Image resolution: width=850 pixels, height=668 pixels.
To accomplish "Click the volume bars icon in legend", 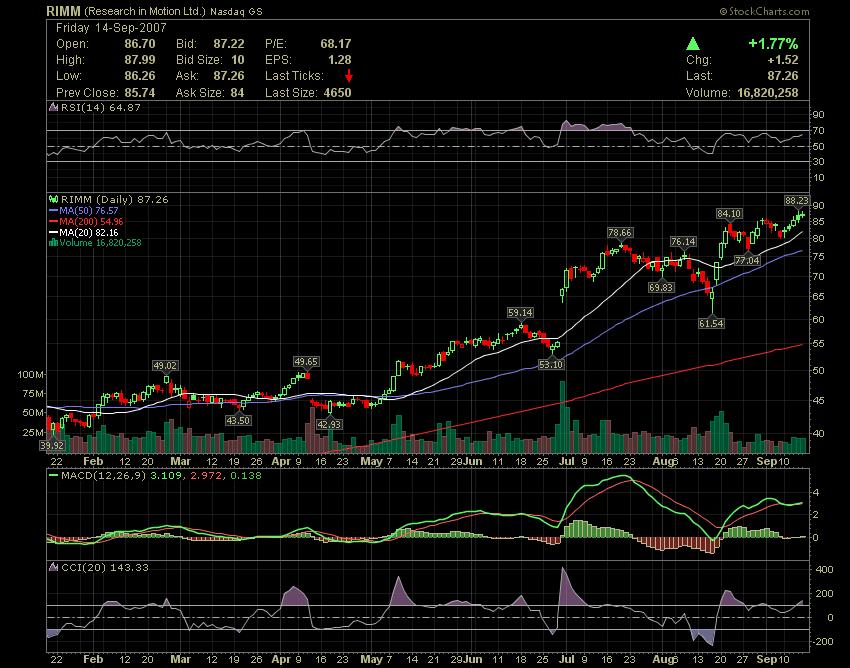I will pos(53,242).
